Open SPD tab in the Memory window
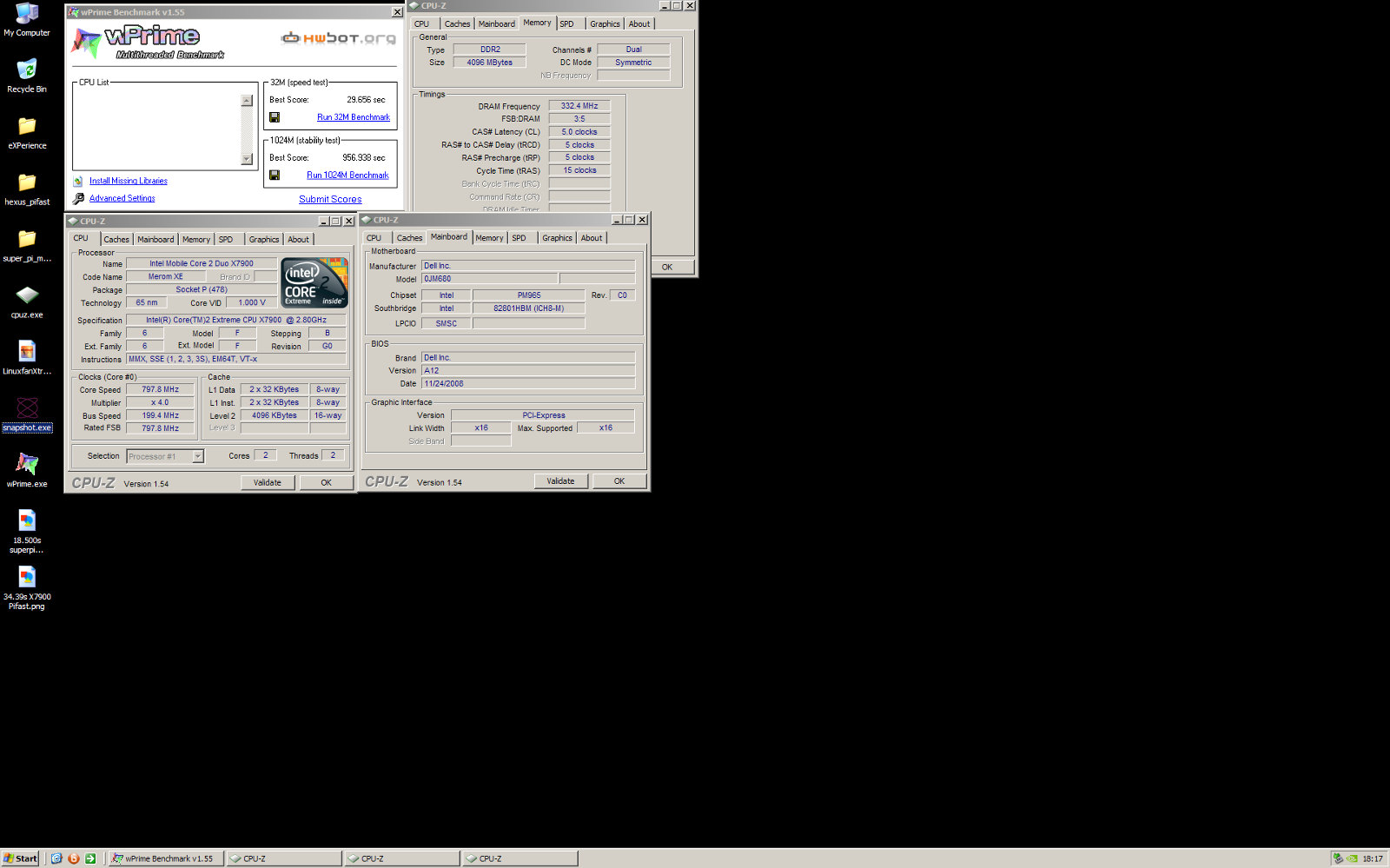The height and width of the screenshot is (868, 1390). click(566, 24)
